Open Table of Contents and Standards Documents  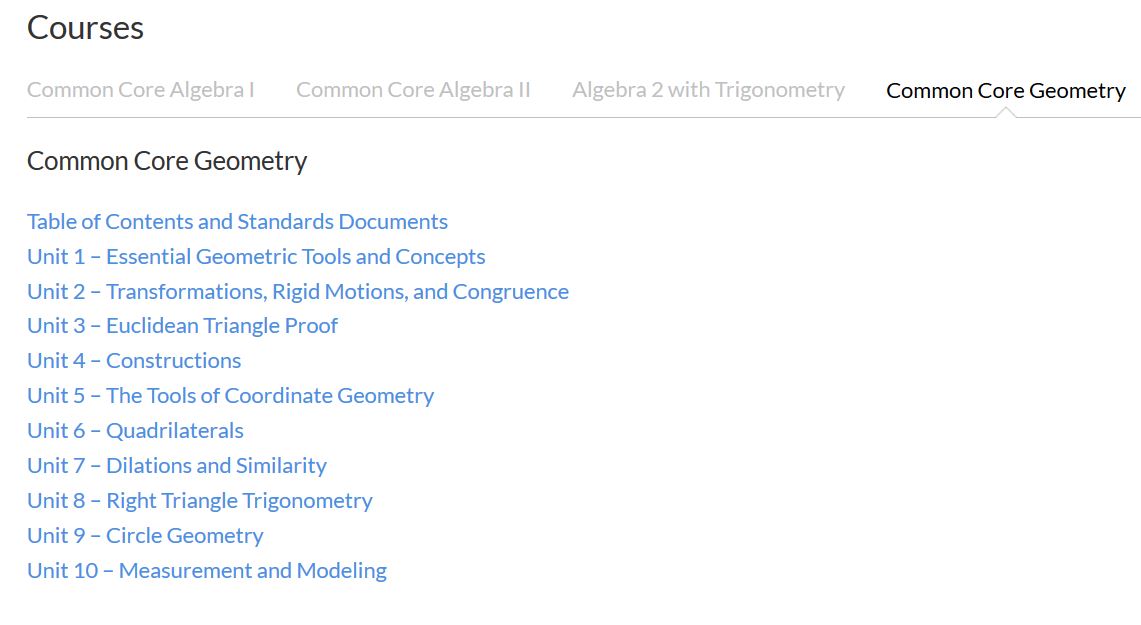click(x=237, y=221)
